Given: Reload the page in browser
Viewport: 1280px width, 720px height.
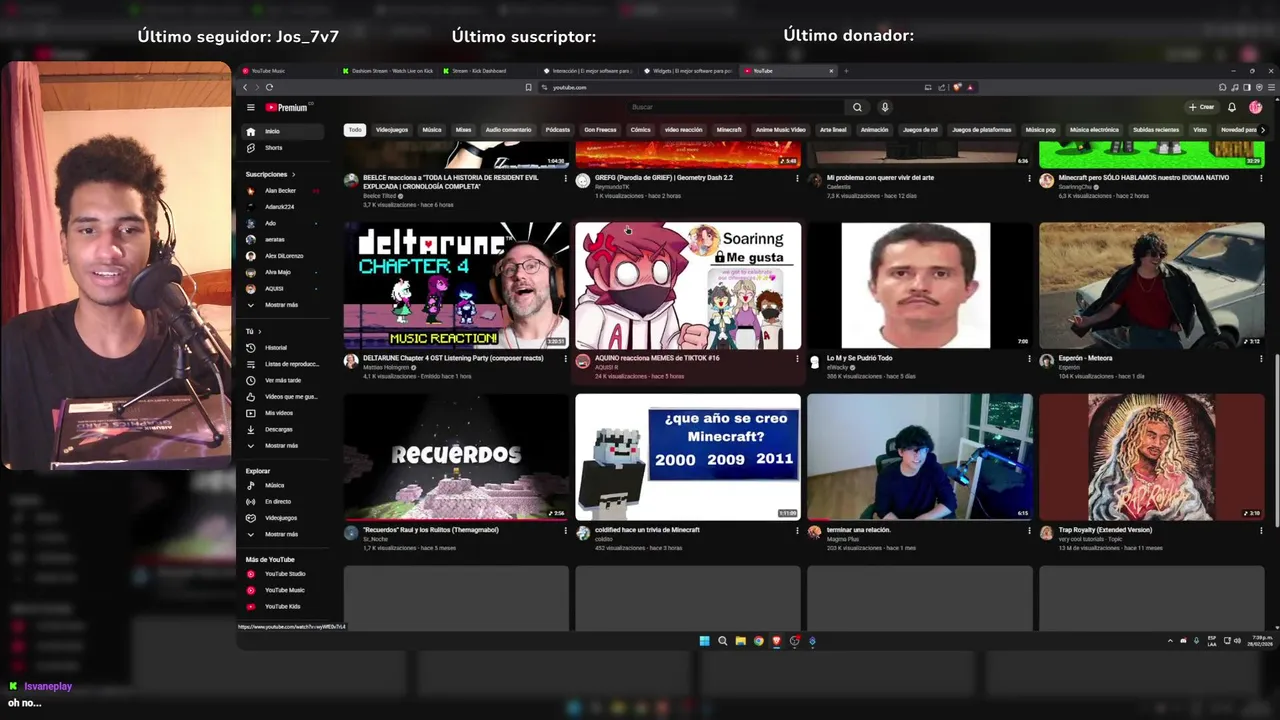Looking at the screenshot, I should click(x=269, y=87).
